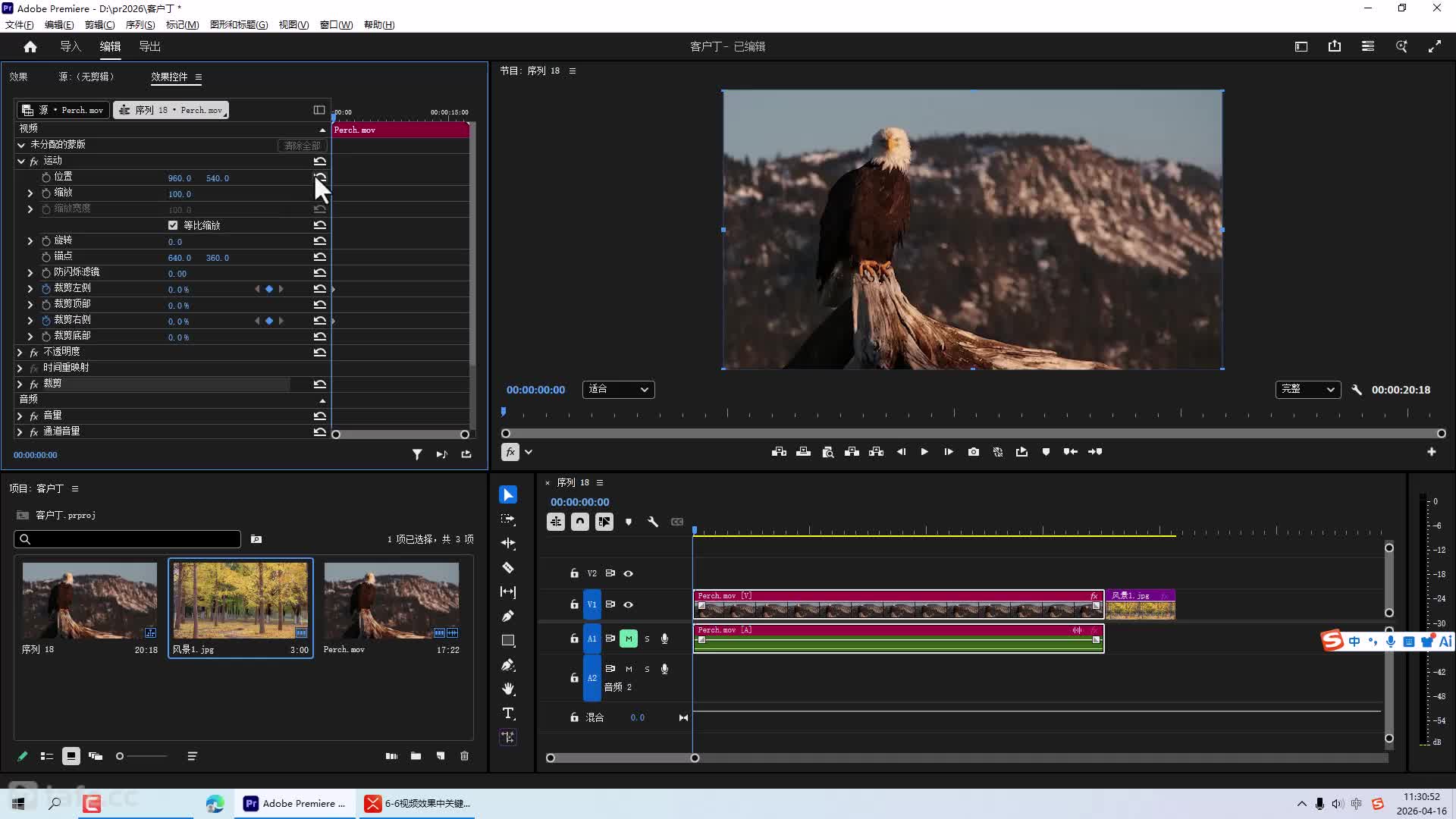1456x819 pixels.
Task: Switch Project panel to list view
Action: click(x=47, y=756)
